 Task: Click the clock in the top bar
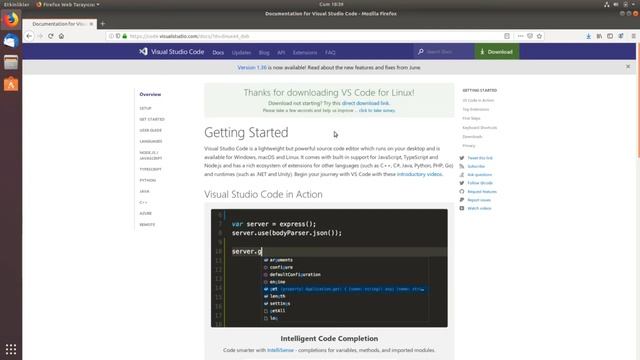(331, 4)
